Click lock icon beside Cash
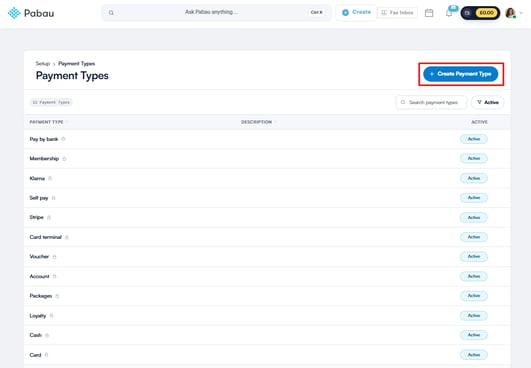The height and width of the screenshot is (368, 531). click(47, 335)
